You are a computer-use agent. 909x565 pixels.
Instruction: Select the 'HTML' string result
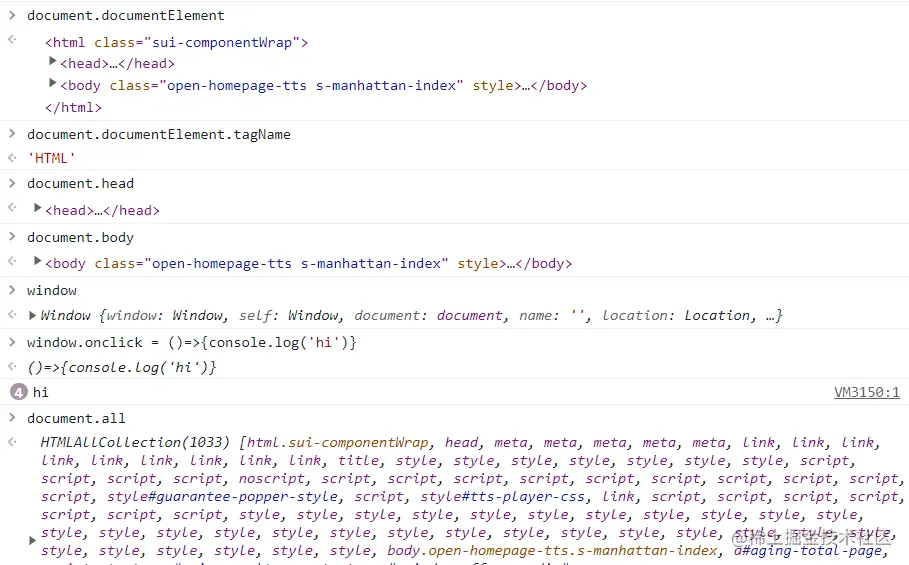coord(52,158)
